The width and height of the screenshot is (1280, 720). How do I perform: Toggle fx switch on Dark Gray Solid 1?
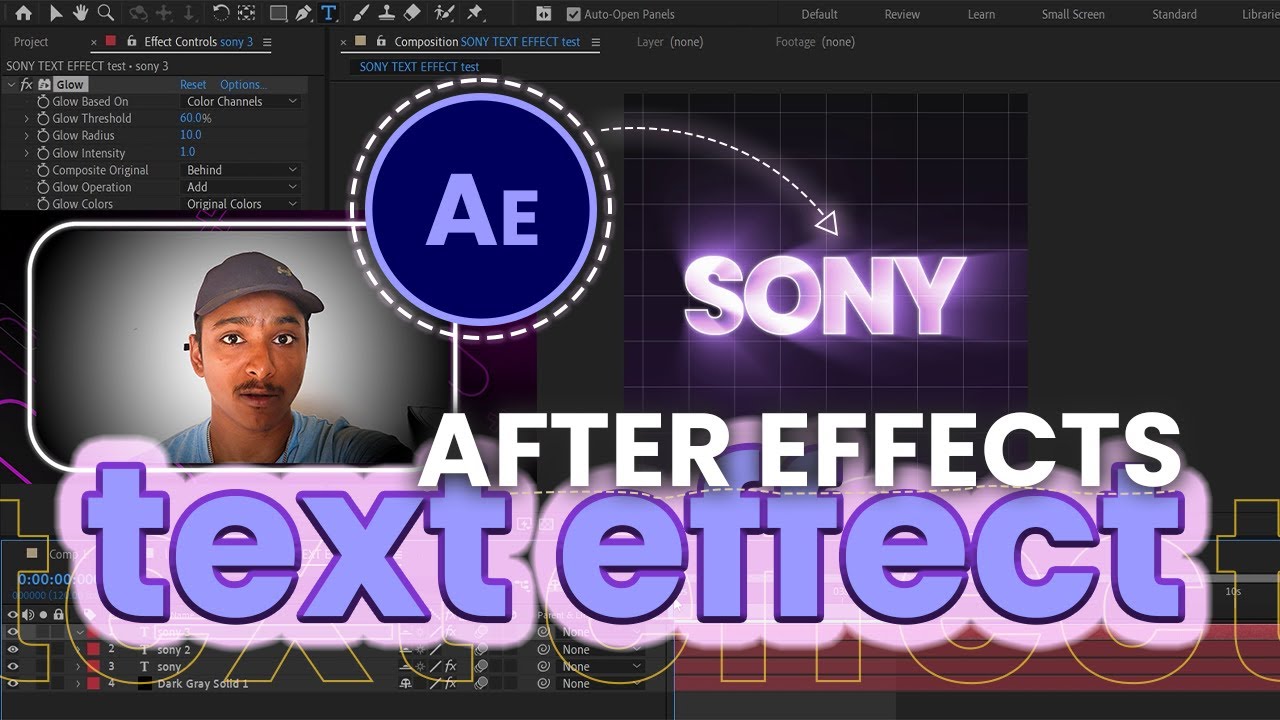pyautogui.click(x=451, y=684)
